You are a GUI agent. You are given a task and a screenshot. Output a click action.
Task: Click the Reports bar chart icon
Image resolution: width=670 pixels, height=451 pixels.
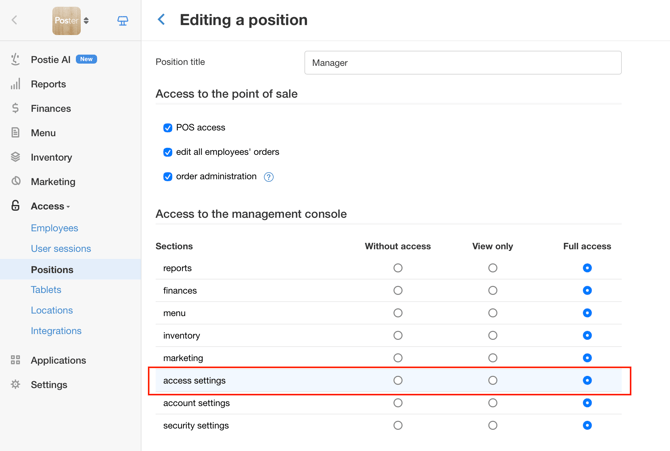pyautogui.click(x=15, y=84)
